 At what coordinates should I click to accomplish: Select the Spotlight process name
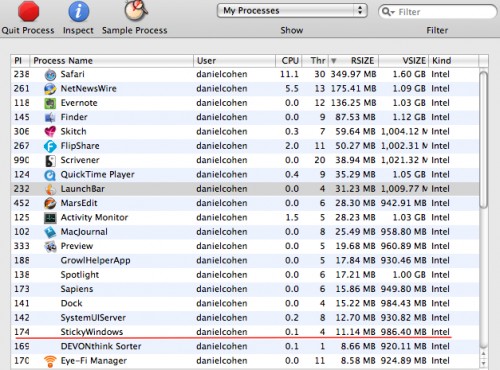[80, 275]
